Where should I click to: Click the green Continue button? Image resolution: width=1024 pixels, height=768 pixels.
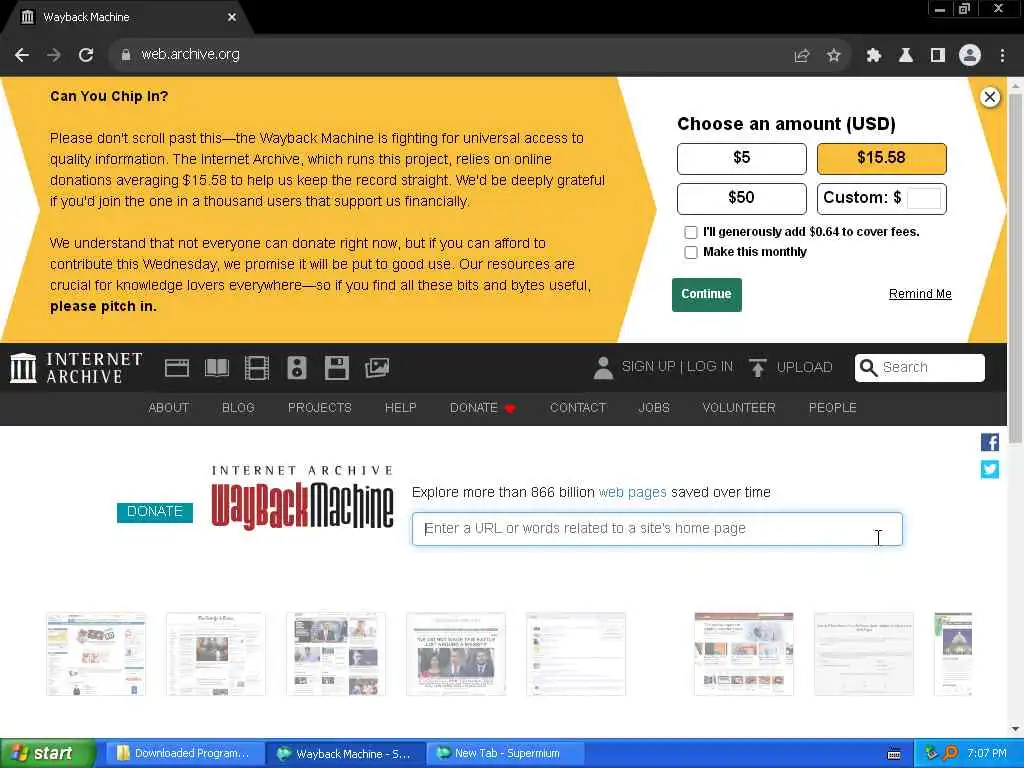pos(706,295)
